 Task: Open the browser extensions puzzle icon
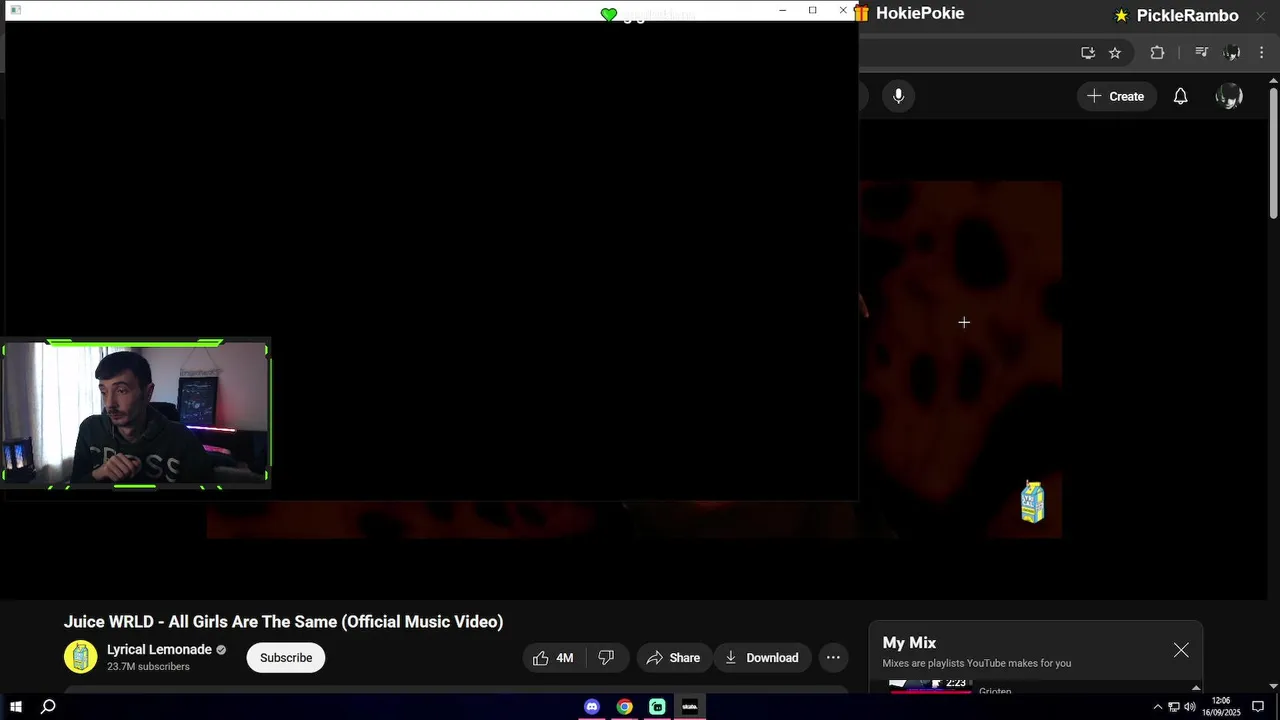1157,52
